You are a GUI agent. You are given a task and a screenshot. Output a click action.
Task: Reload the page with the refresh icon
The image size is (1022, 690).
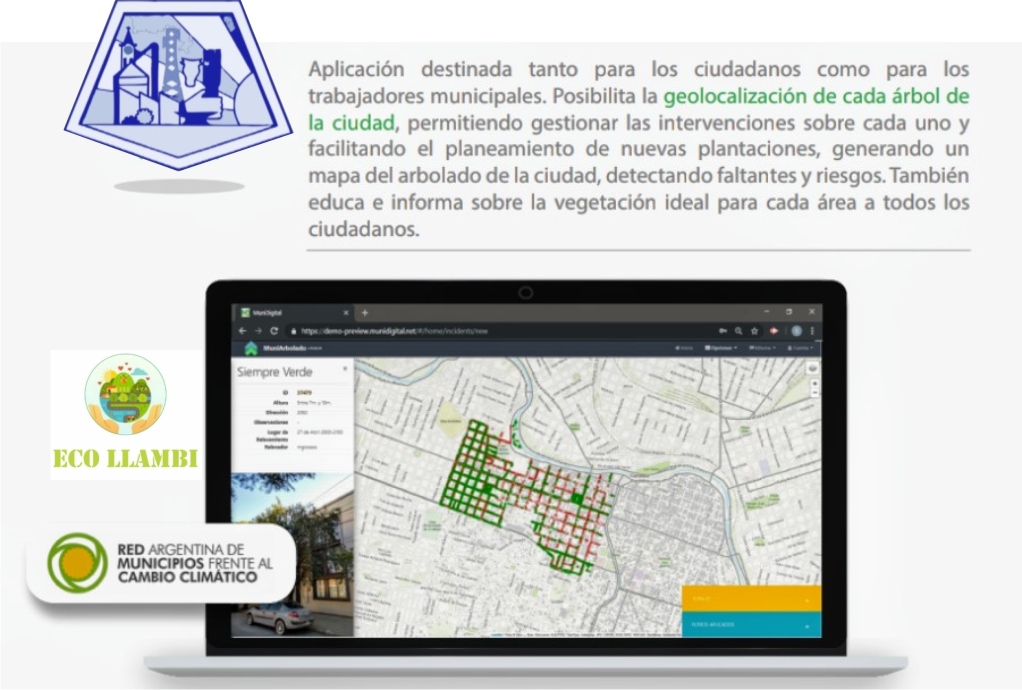click(x=274, y=331)
